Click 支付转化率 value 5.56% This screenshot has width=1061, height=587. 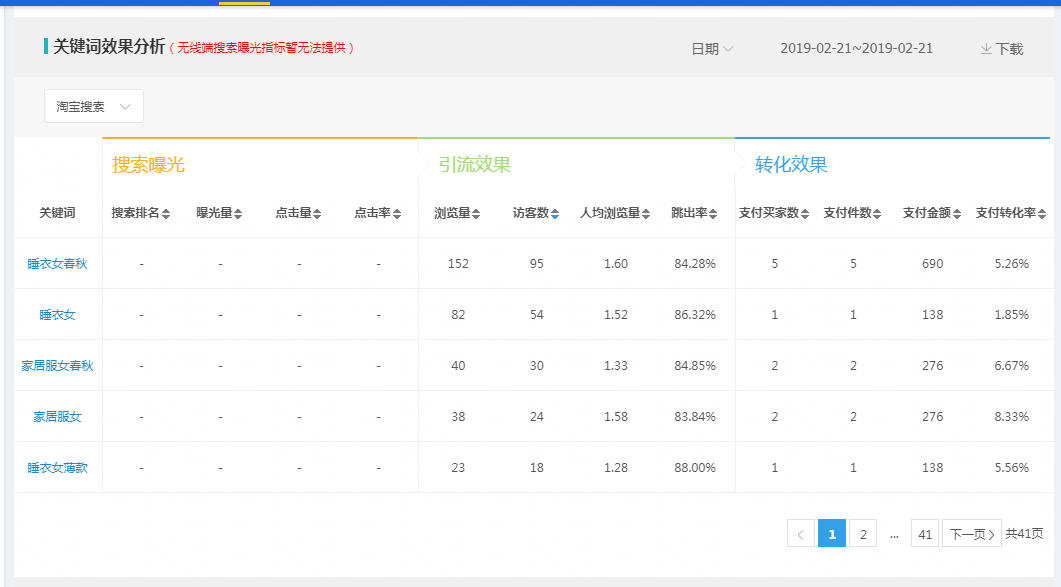pos(1012,467)
